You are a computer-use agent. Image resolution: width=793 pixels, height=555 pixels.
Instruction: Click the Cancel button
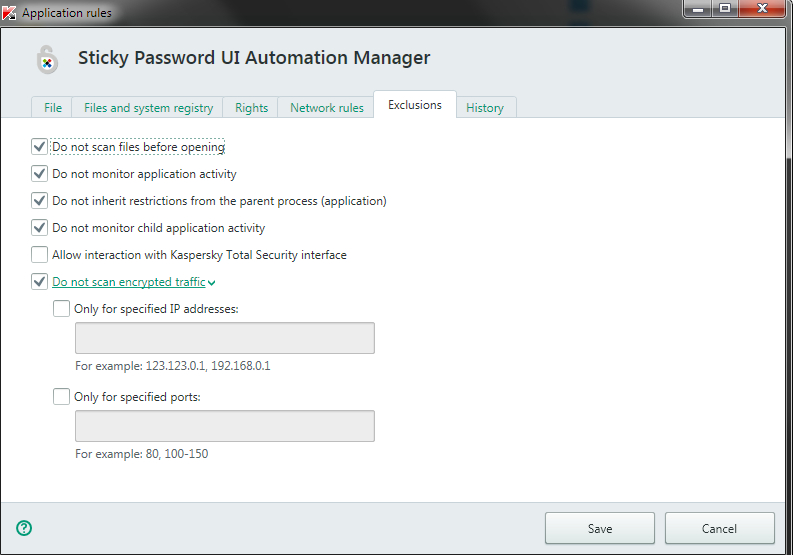point(719,528)
